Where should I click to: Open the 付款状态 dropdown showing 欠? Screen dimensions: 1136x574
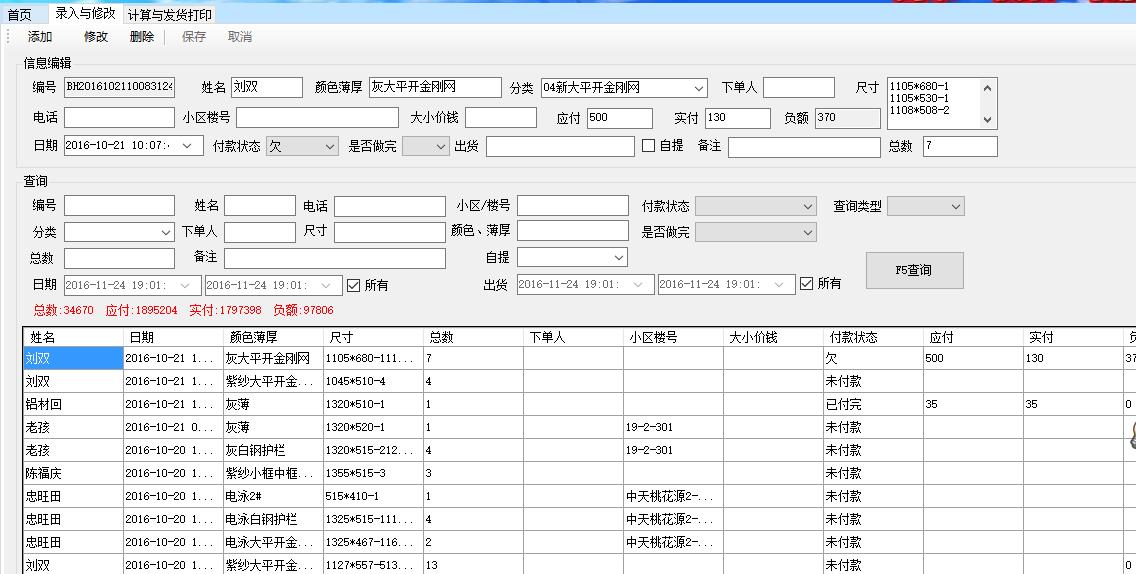click(329, 147)
